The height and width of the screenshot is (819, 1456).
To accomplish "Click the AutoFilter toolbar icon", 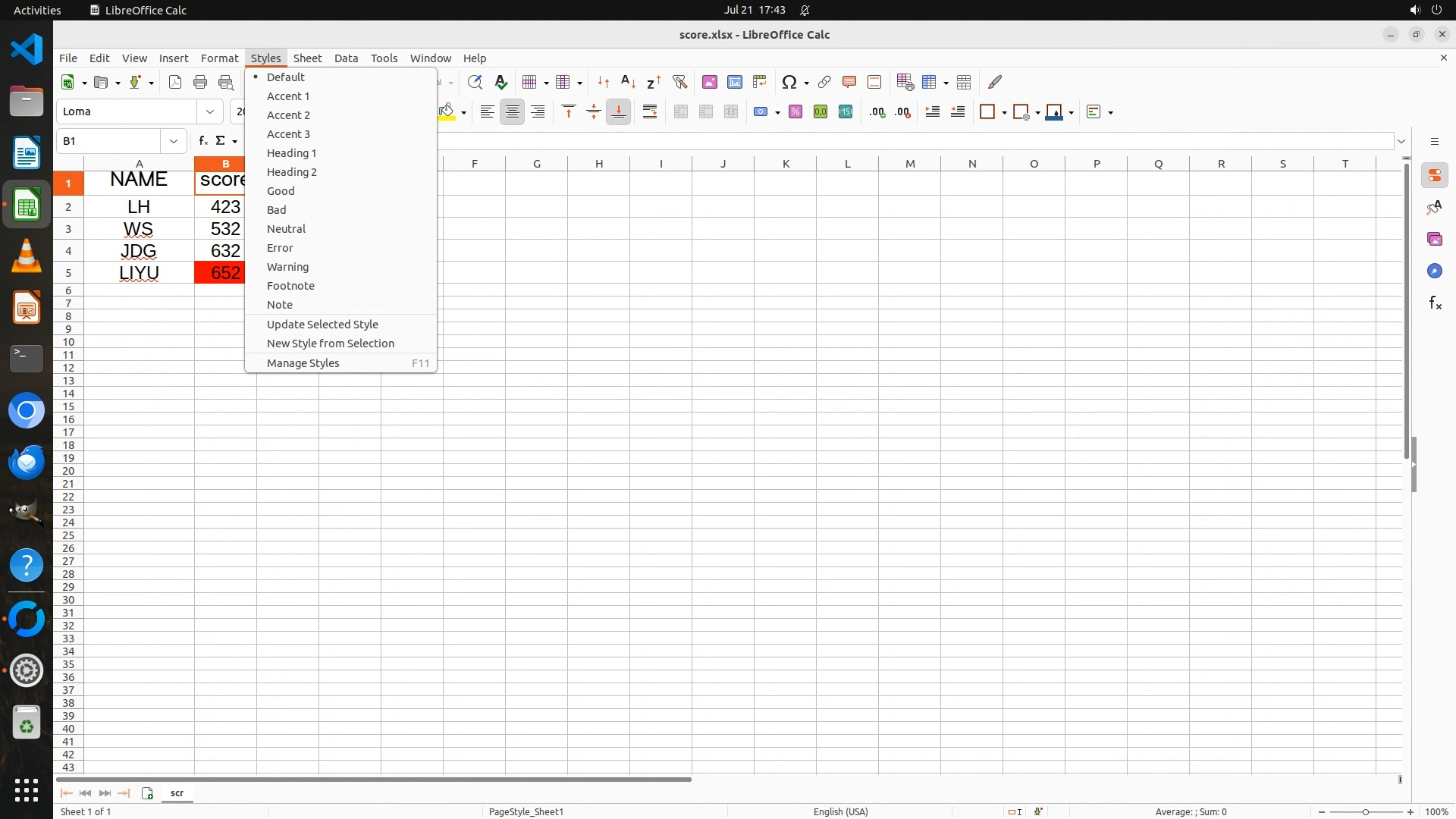I will (679, 82).
